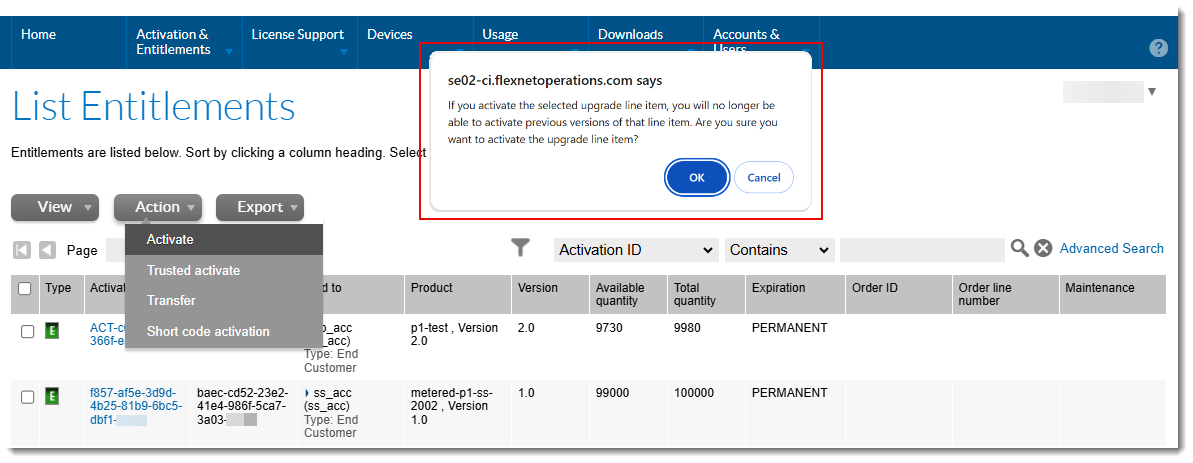Click the help question mark icon
Viewport: 1193px width, 463px height.
click(1158, 48)
